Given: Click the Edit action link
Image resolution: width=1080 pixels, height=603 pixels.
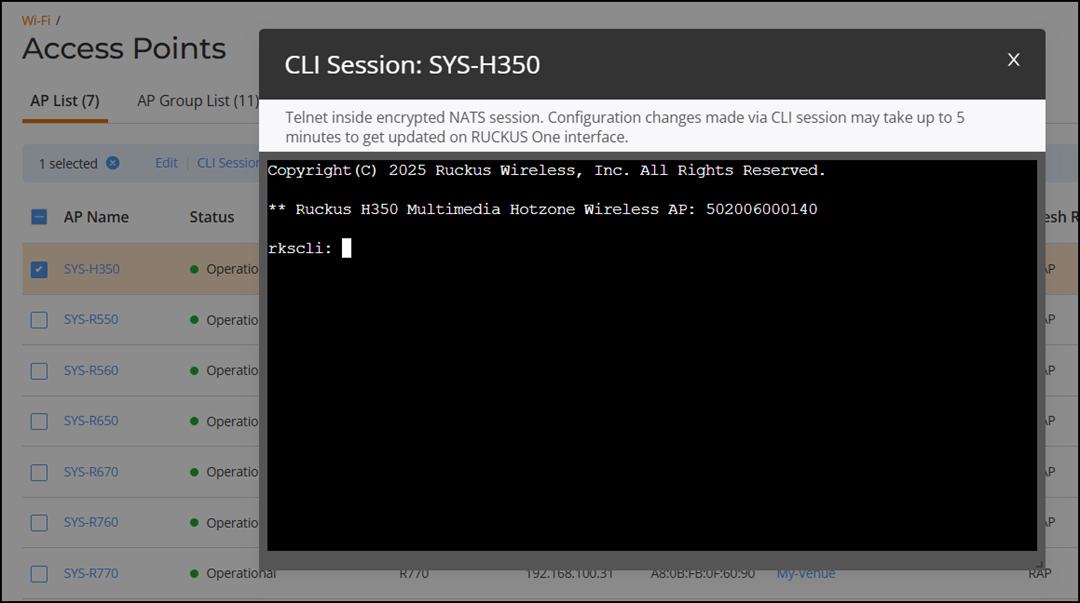Looking at the screenshot, I should coord(166,163).
